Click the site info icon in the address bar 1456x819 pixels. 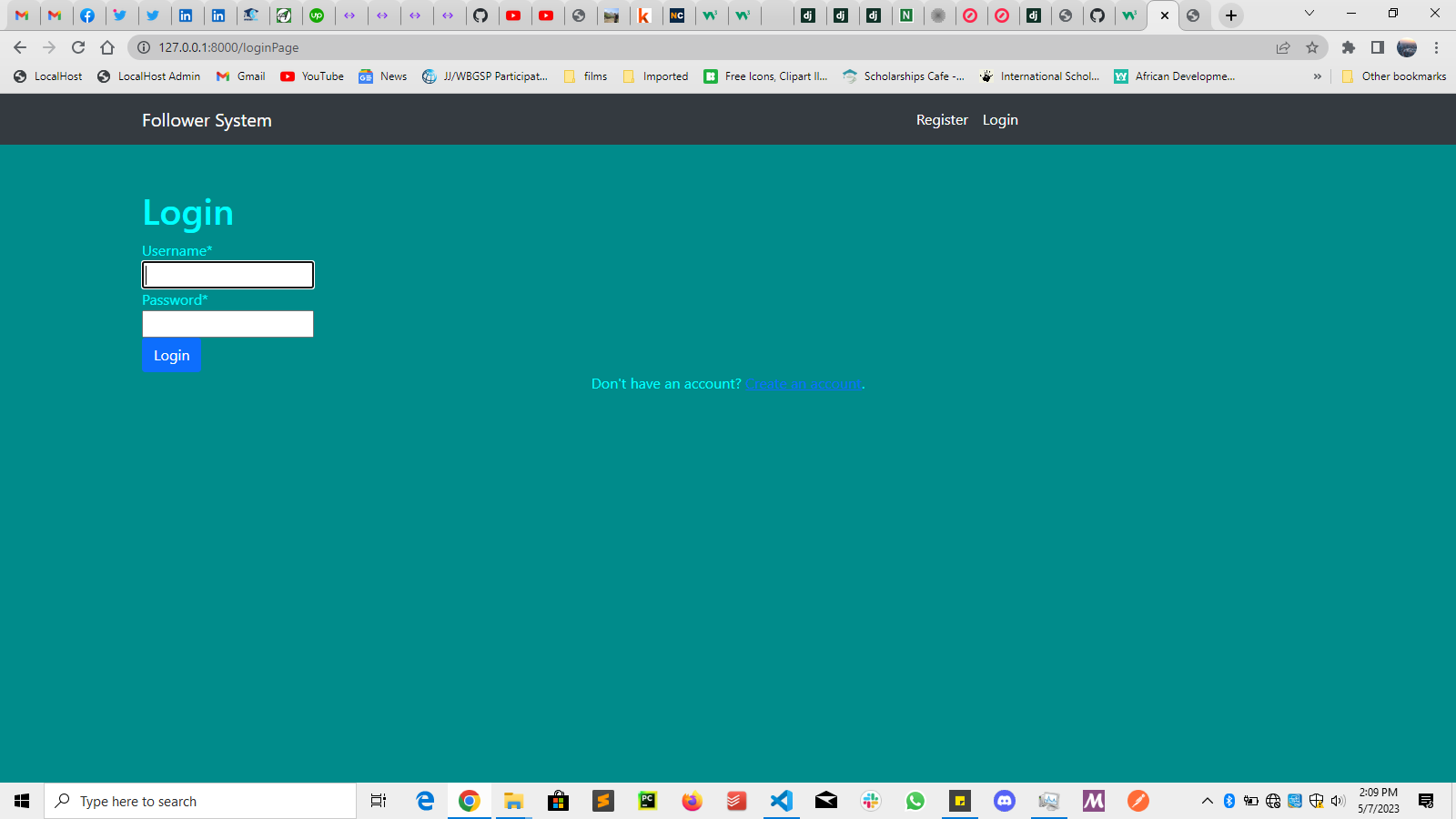143,47
